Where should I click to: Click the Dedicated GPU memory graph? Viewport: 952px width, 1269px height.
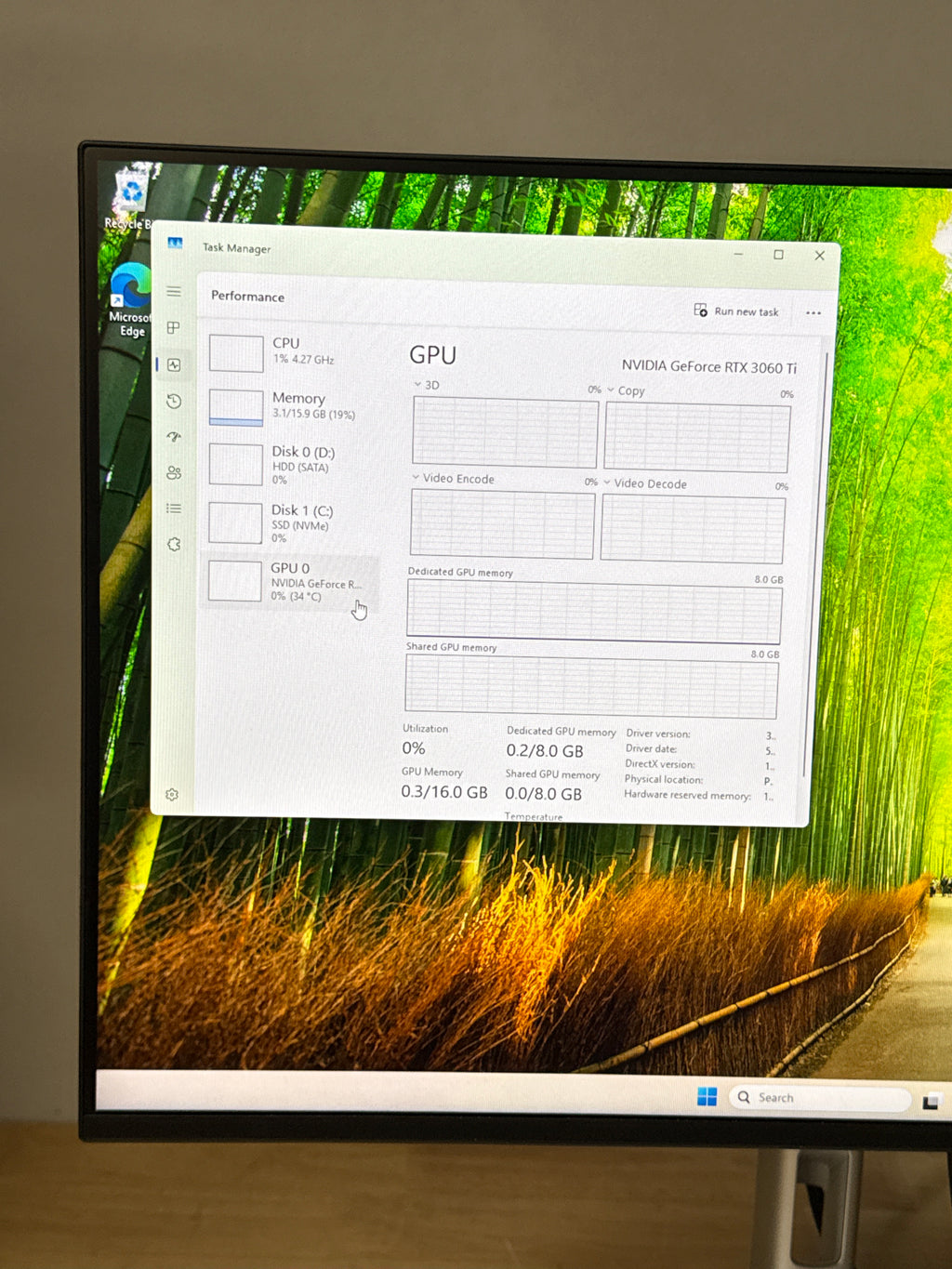[594, 611]
